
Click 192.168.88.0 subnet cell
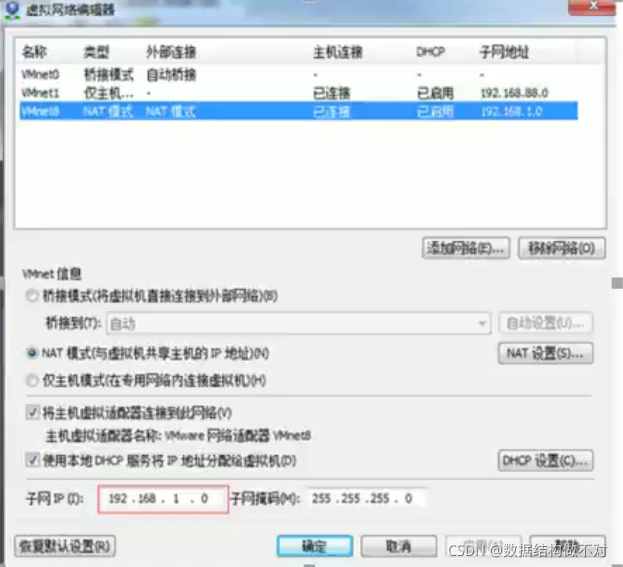tap(515, 93)
